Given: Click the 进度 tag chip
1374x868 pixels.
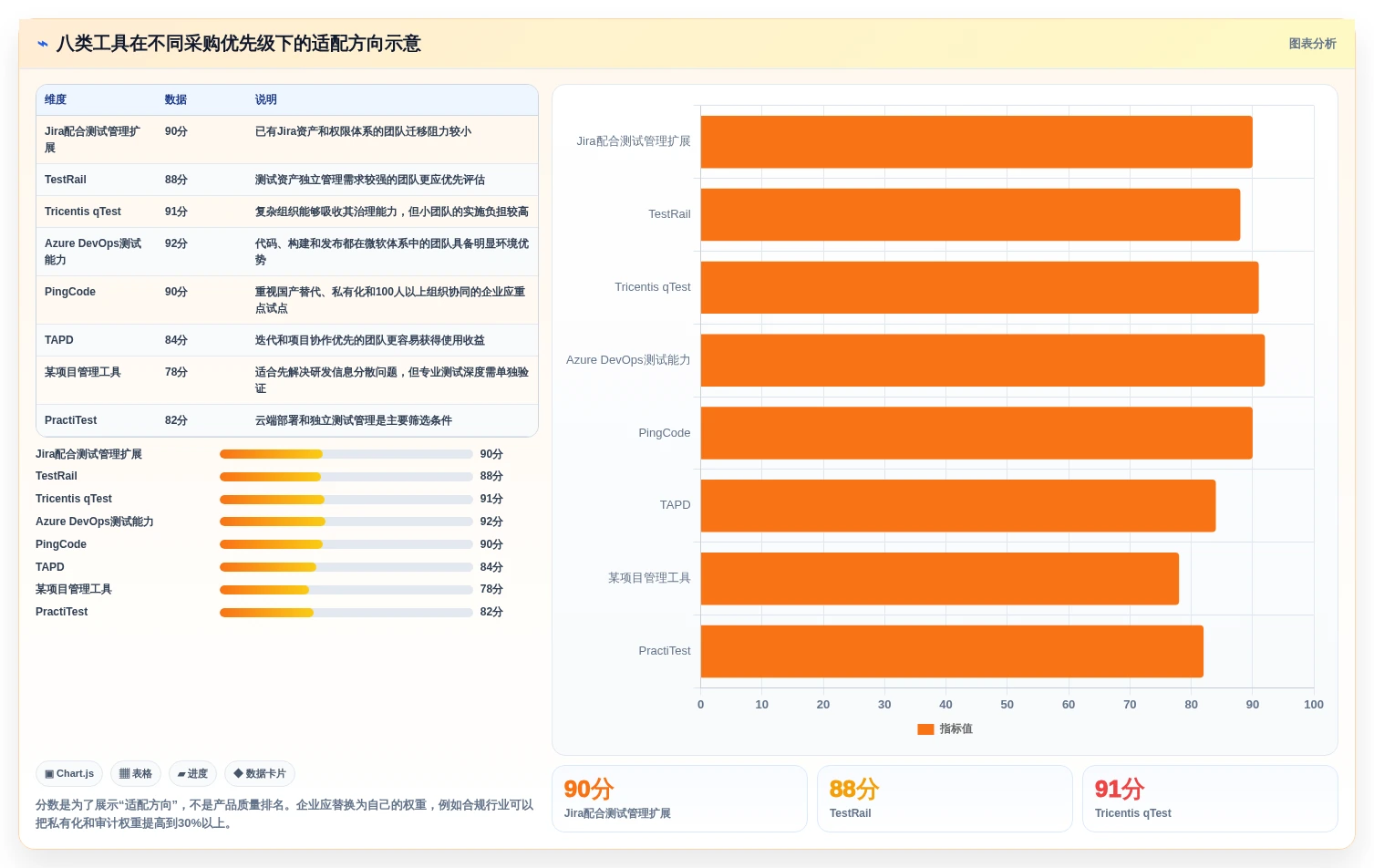Looking at the screenshot, I should (x=192, y=773).
